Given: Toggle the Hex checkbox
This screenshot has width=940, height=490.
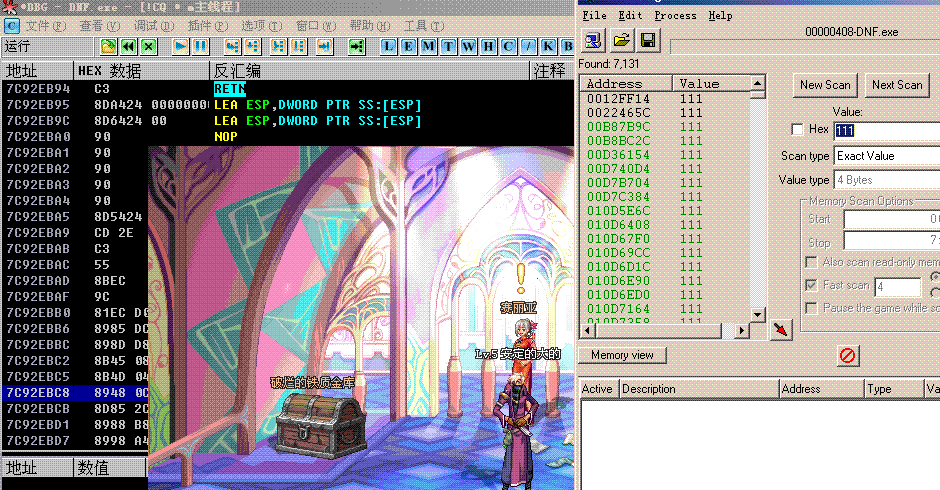Looking at the screenshot, I should pos(797,130).
